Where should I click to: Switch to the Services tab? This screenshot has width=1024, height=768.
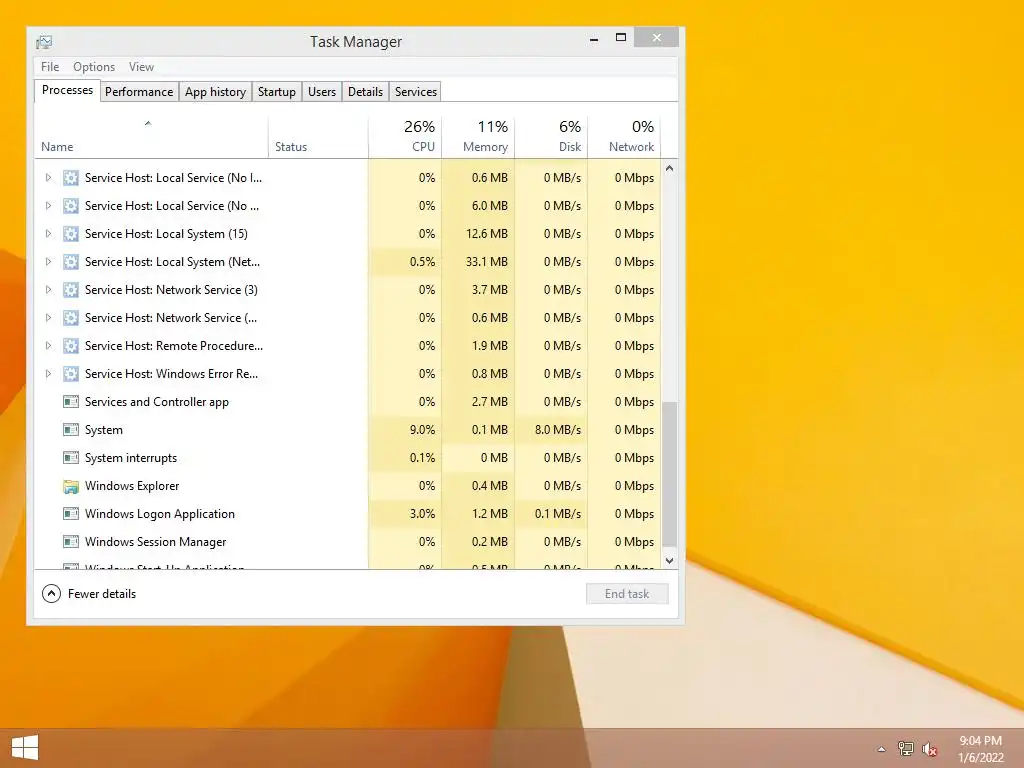click(415, 91)
